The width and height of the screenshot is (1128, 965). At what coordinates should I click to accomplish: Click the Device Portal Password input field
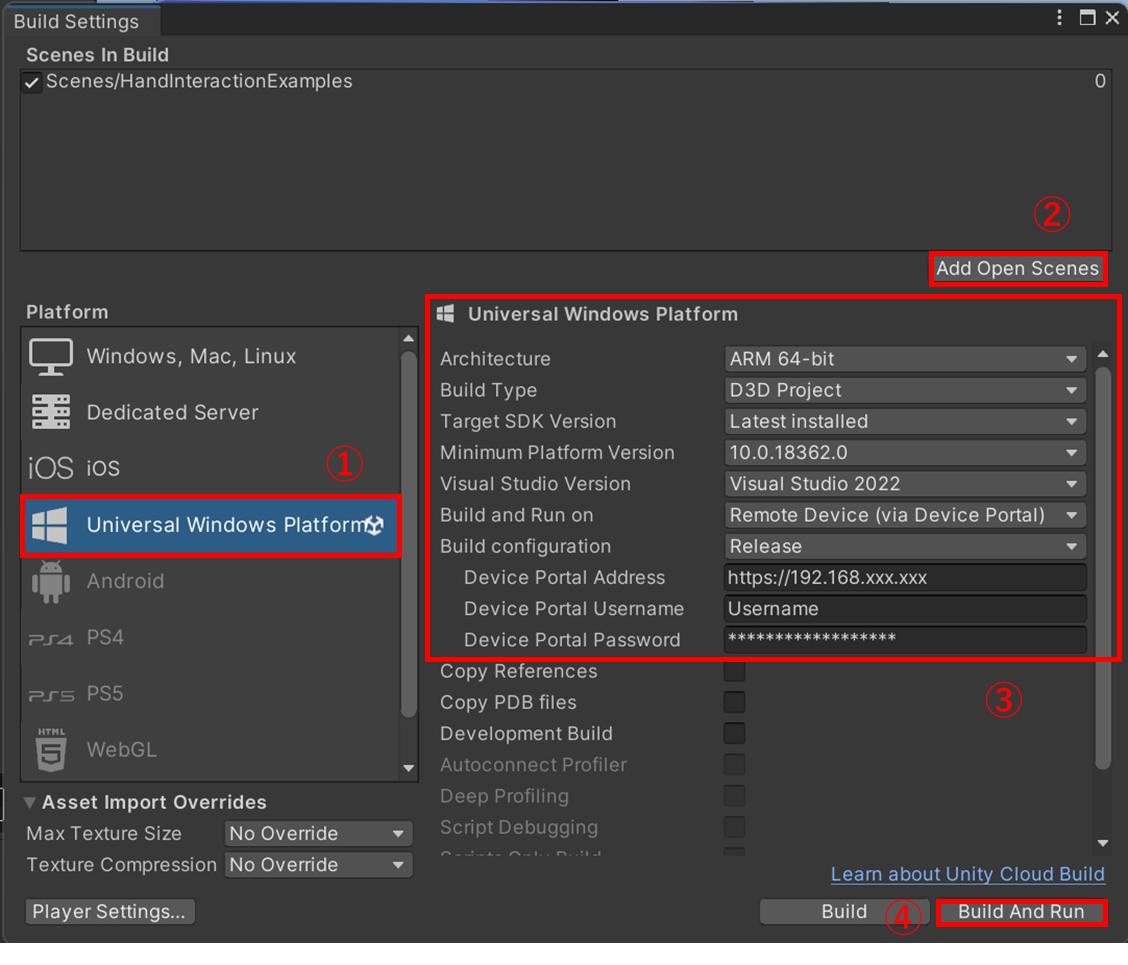(x=905, y=640)
